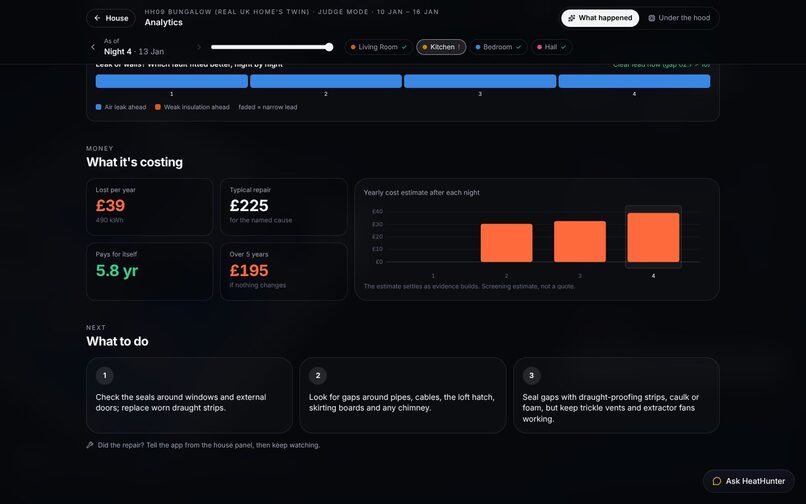Select the Living Room room chip

(x=378, y=47)
